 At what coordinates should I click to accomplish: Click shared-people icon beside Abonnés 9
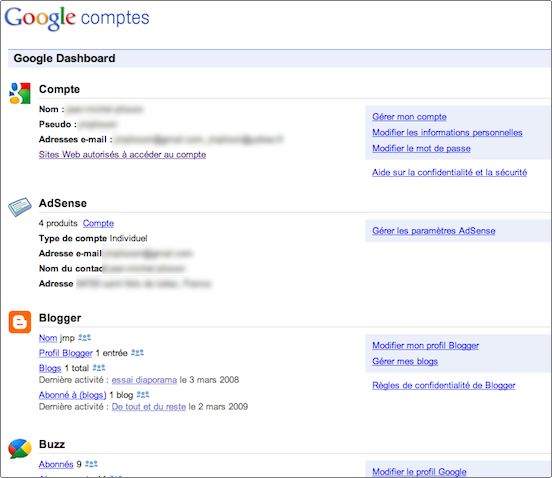(92, 464)
